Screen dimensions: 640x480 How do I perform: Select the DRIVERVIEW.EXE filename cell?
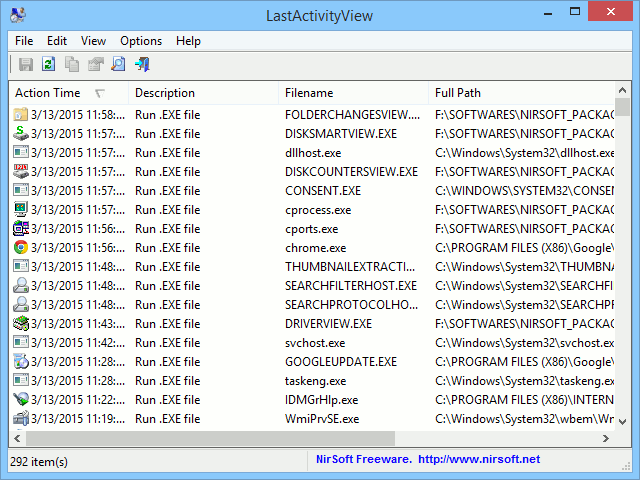point(329,324)
